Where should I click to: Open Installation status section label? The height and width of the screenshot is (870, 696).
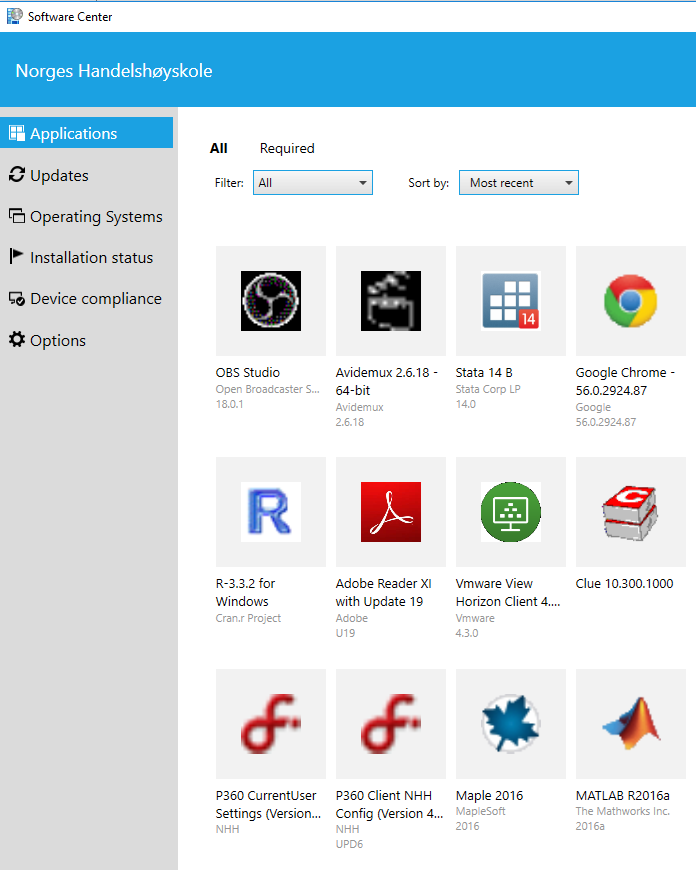[92, 257]
